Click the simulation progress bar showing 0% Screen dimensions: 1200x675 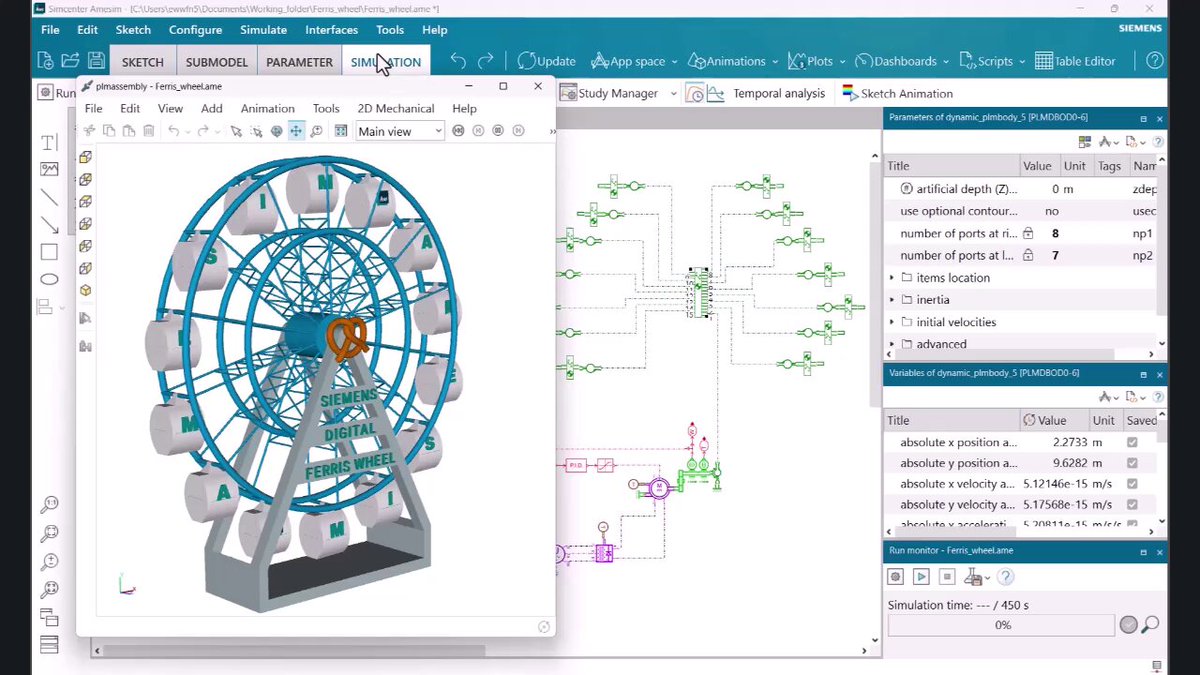pos(1001,625)
